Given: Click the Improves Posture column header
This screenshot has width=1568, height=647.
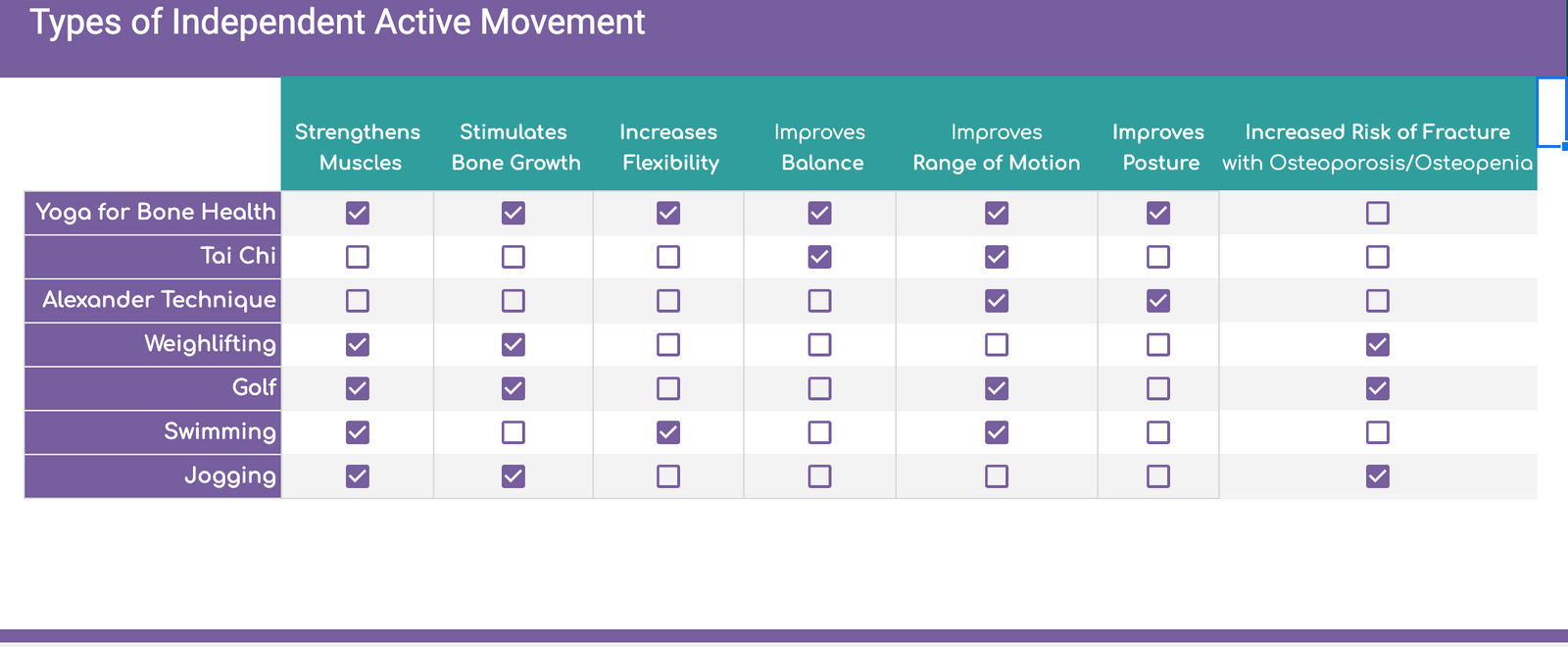Looking at the screenshot, I should pyautogui.click(x=1157, y=147).
